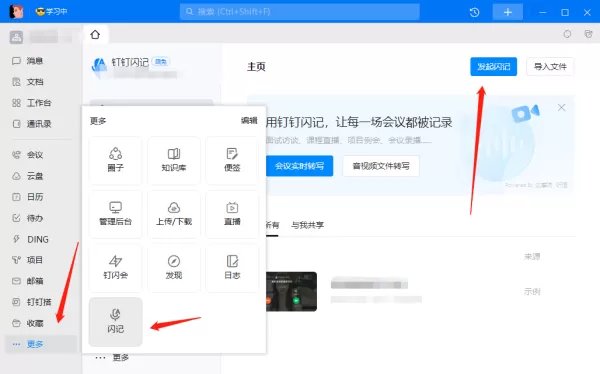Click the 发起闪记 button
600x374 pixels.
493,67
